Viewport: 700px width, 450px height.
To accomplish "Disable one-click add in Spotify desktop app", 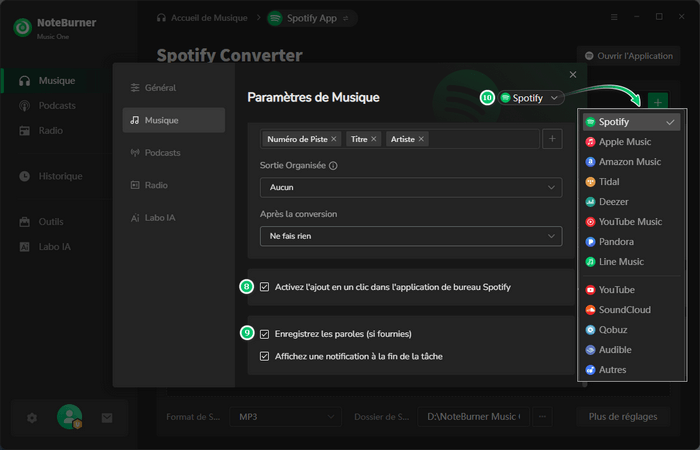I will [x=265, y=287].
